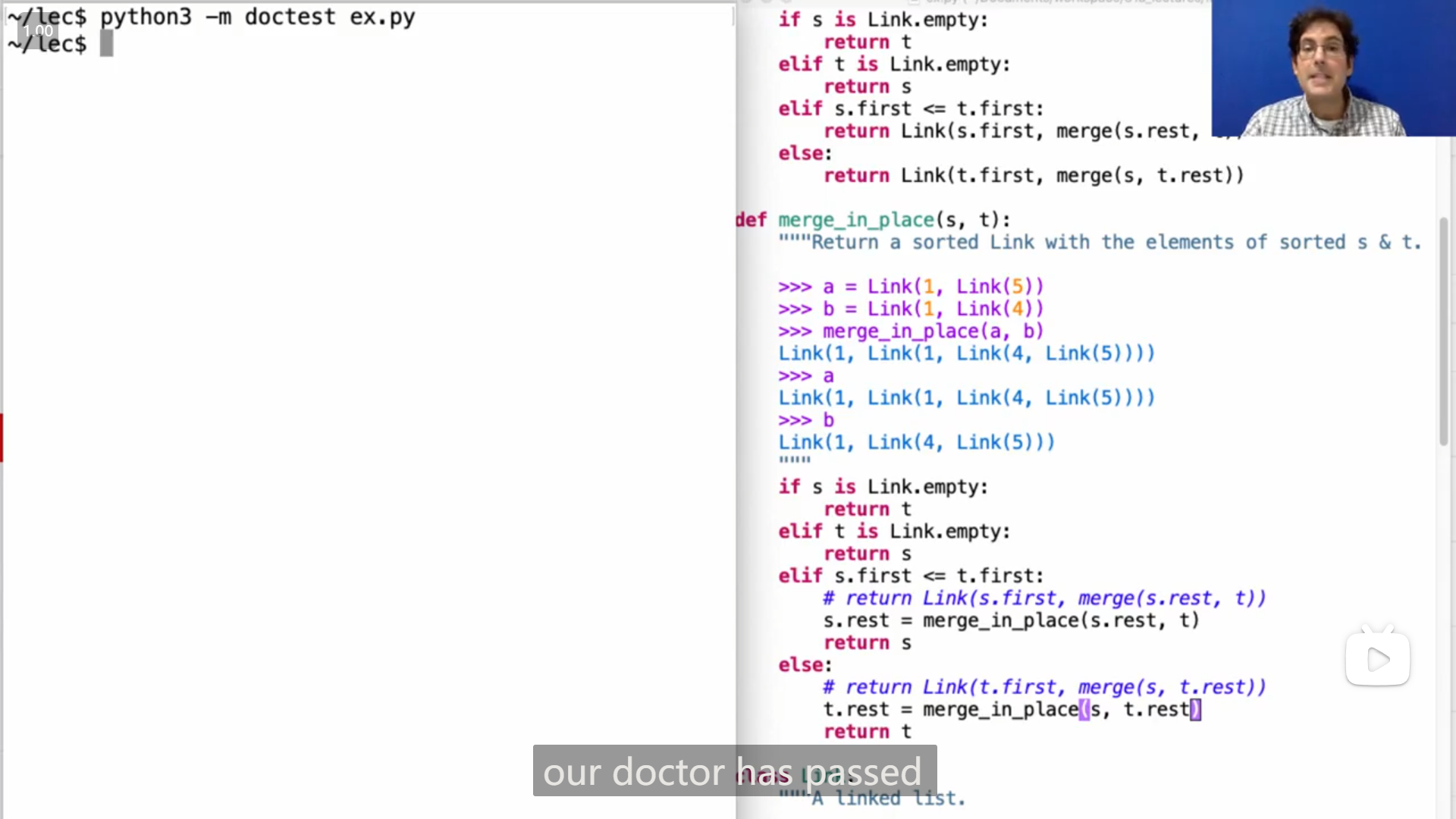The height and width of the screenshot is (819, 1456).
Task: Click the 'python3 -m doctest ex.py' command
Action: click(x=258, y=17)
